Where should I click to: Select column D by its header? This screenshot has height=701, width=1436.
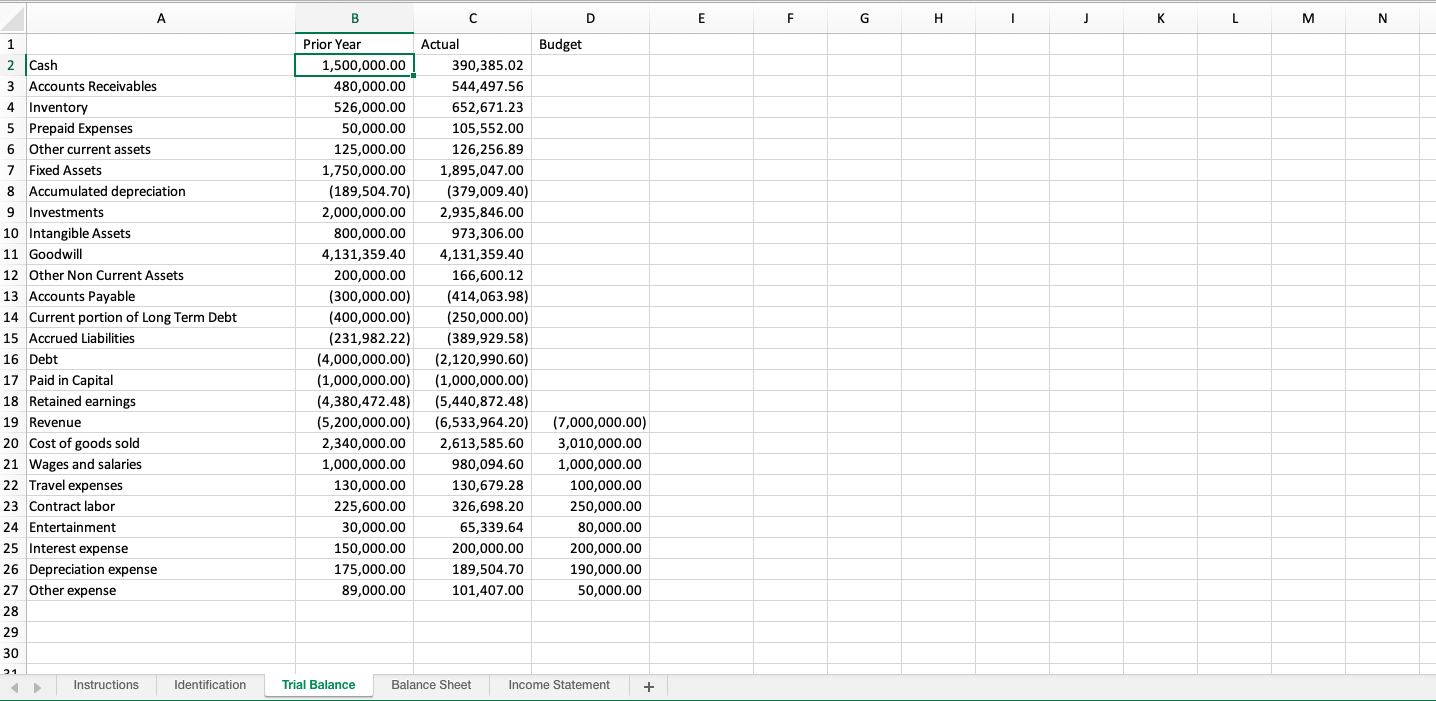(x=590, y=18)
